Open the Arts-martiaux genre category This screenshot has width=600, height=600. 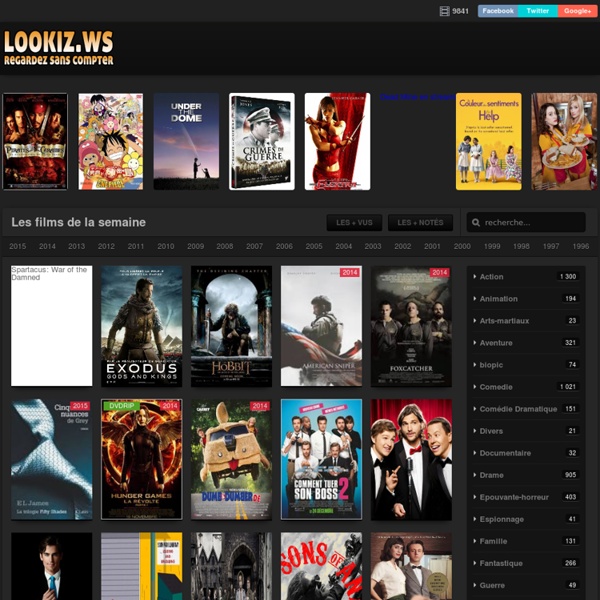[526, 321]
